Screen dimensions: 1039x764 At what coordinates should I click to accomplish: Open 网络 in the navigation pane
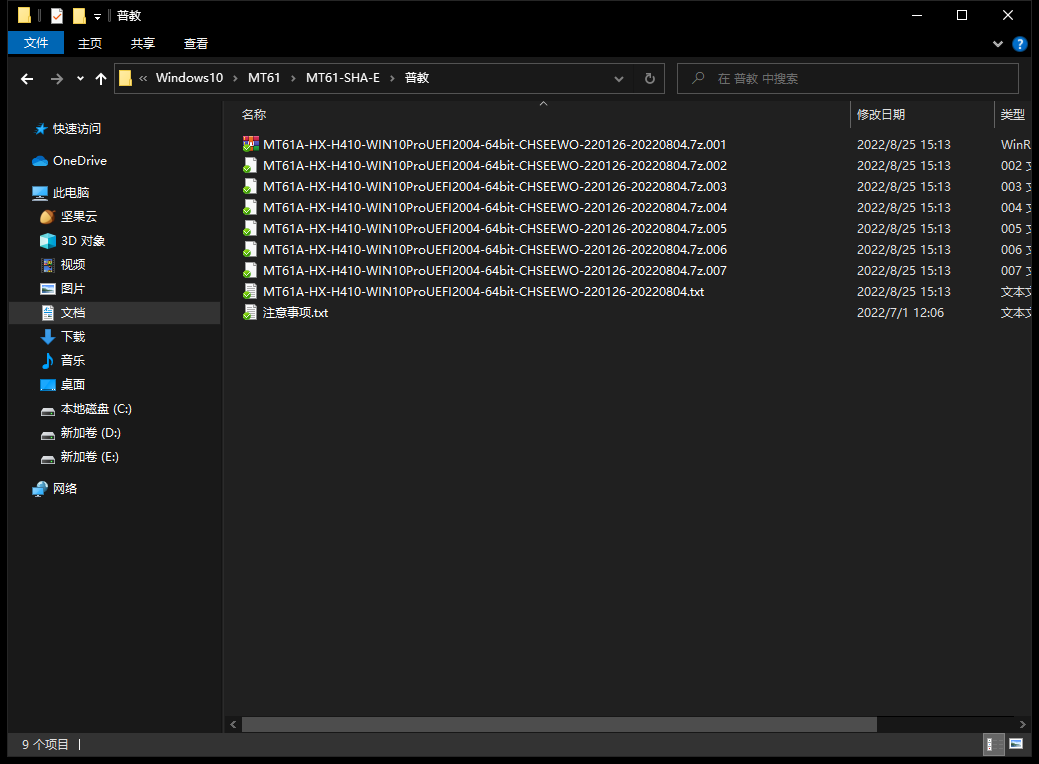65,488
